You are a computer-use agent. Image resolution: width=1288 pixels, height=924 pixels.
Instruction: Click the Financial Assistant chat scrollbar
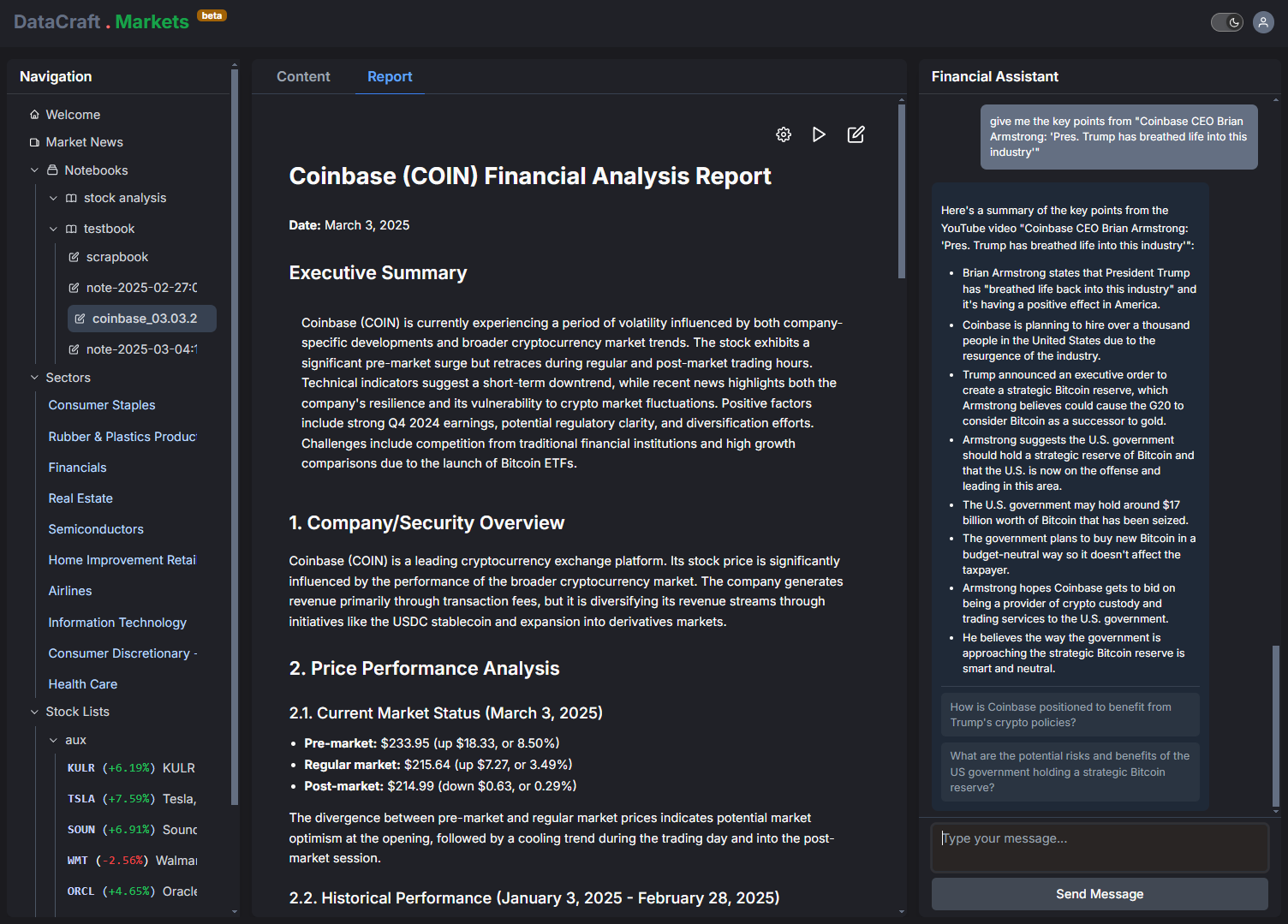coord(1275,726)
